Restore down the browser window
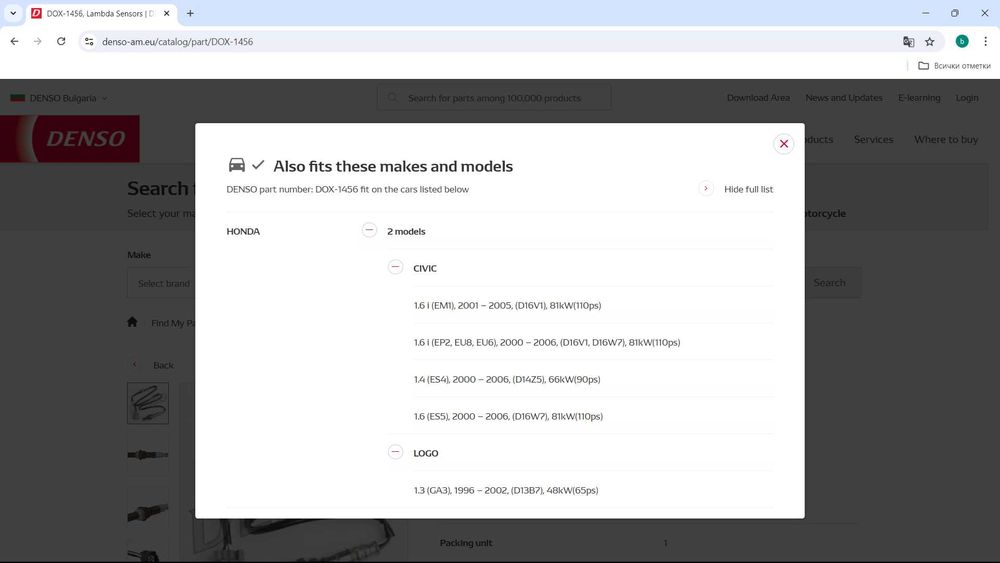 coord(955,13)
